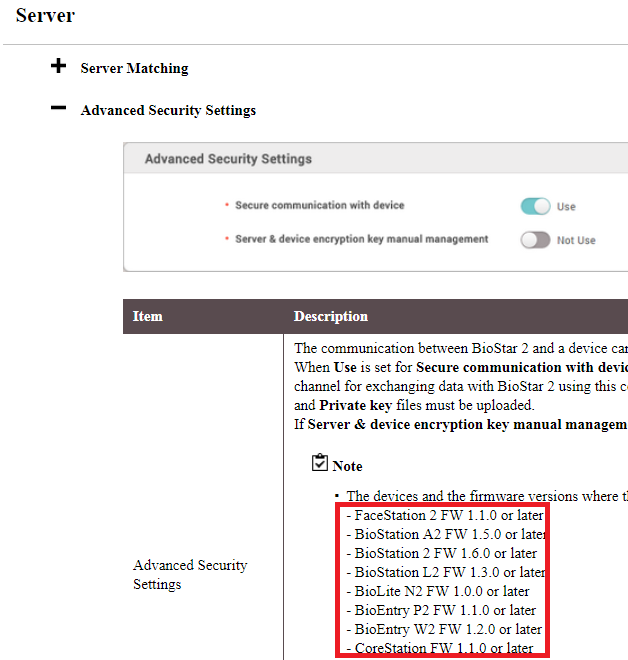The height and width of the screenshot is (660, 628).
Task: Toggle Secure communication with device switch
Action: tap(535, 206)
